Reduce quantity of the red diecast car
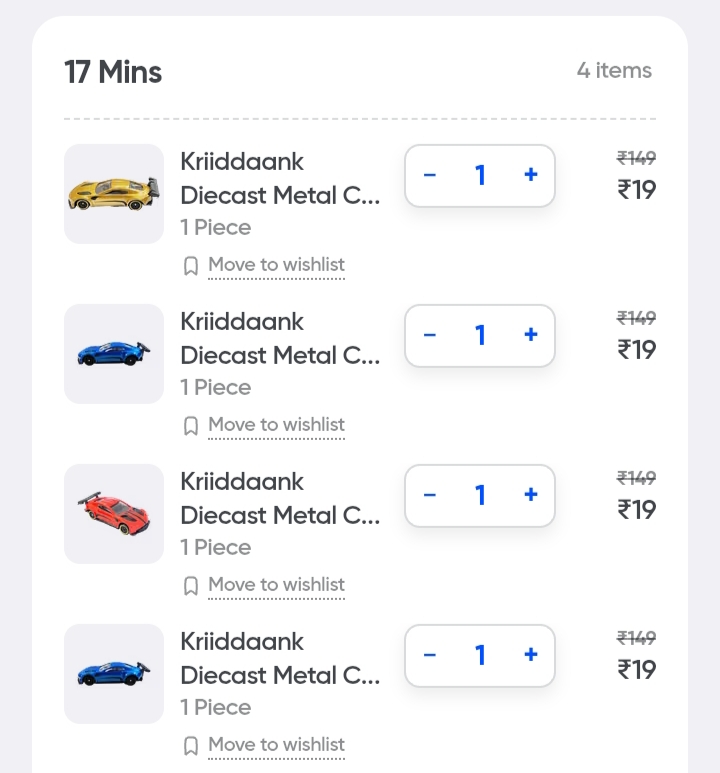Image resolution: width=720 pixels, height=773 pixels. pyautogui.click(x=430, y=495)
